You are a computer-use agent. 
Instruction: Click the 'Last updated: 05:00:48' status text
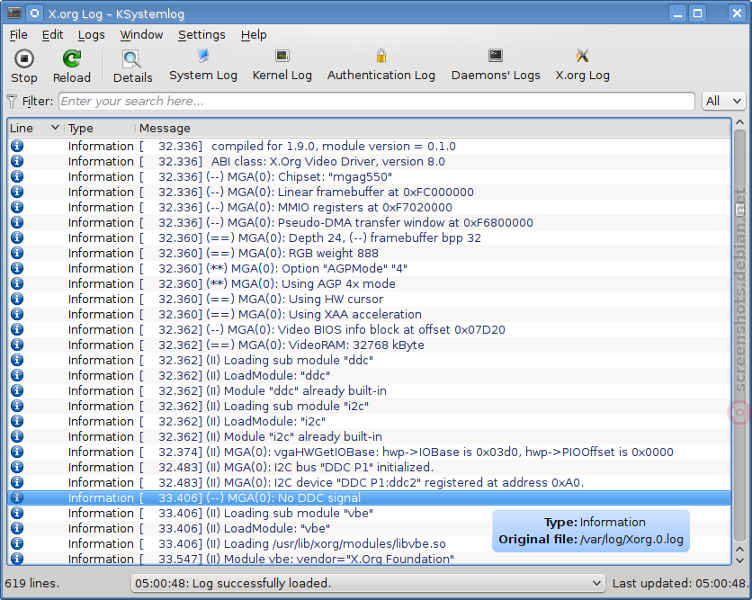click(x=679, y=583)
